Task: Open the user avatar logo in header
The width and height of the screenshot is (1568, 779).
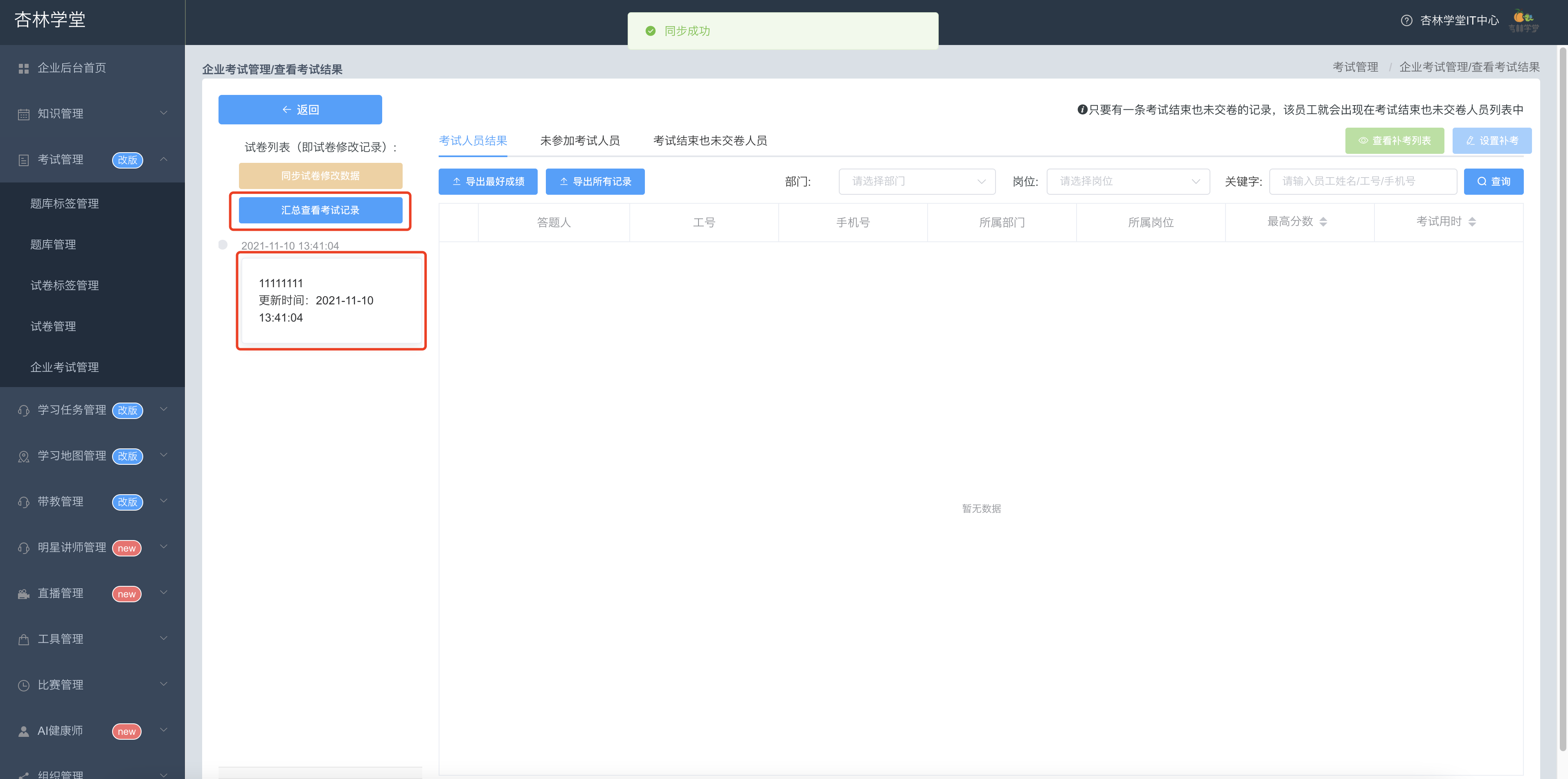Action: pos(1523,21)
